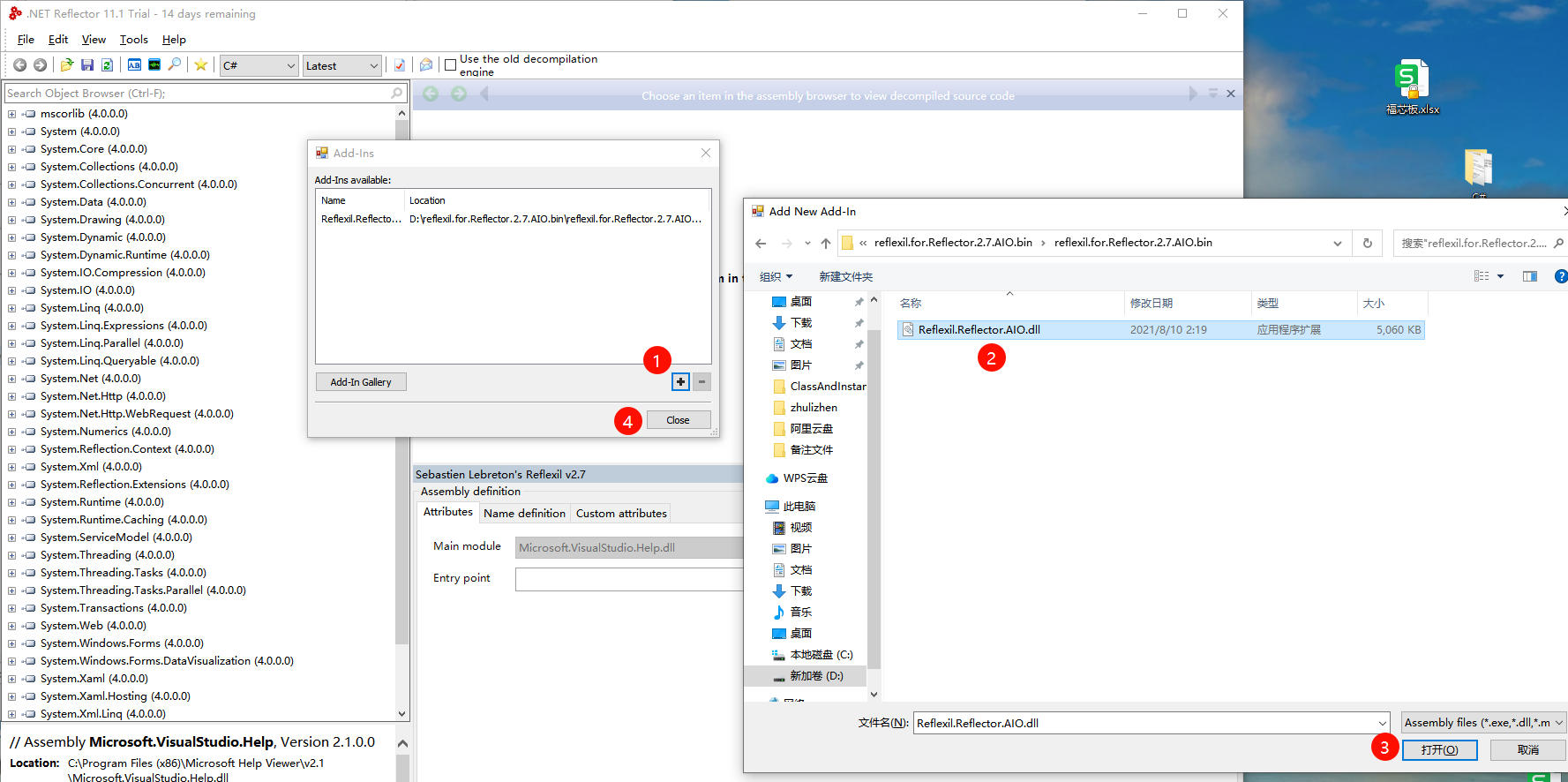
Task: Open the Help menu
Action: click(174, 40)
